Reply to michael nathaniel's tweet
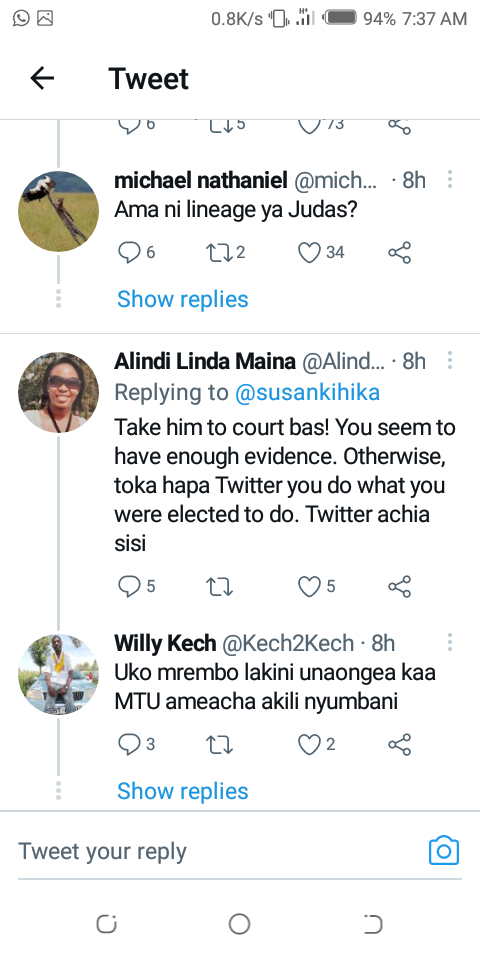 (129, 252)
